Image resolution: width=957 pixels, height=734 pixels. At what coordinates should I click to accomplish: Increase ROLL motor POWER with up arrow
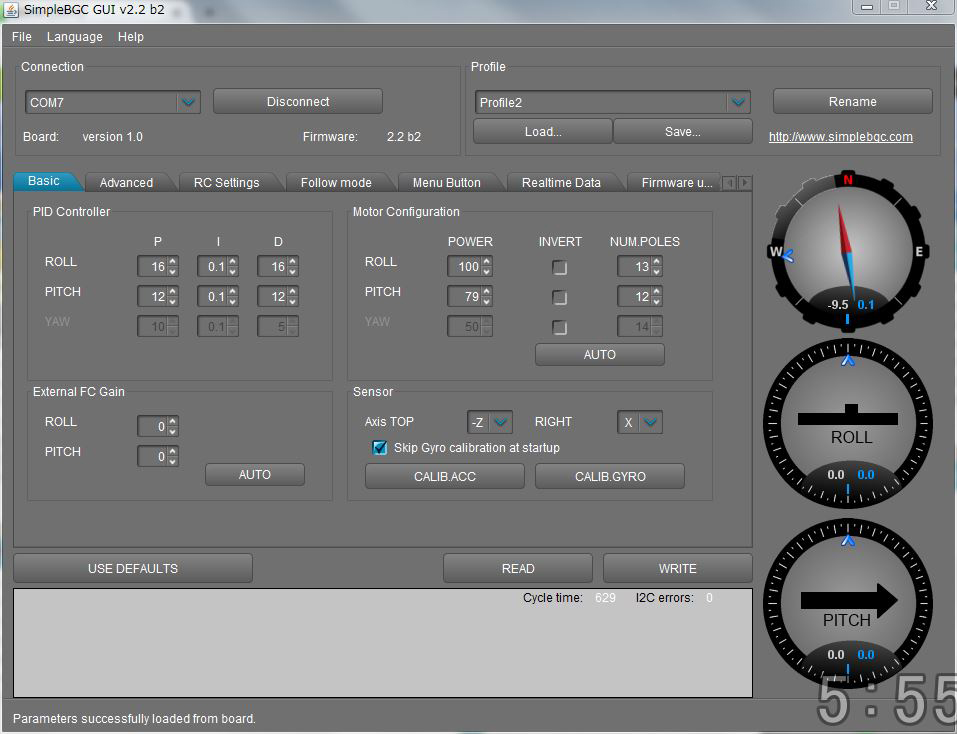pyautogui.click(x=486, y=262)
